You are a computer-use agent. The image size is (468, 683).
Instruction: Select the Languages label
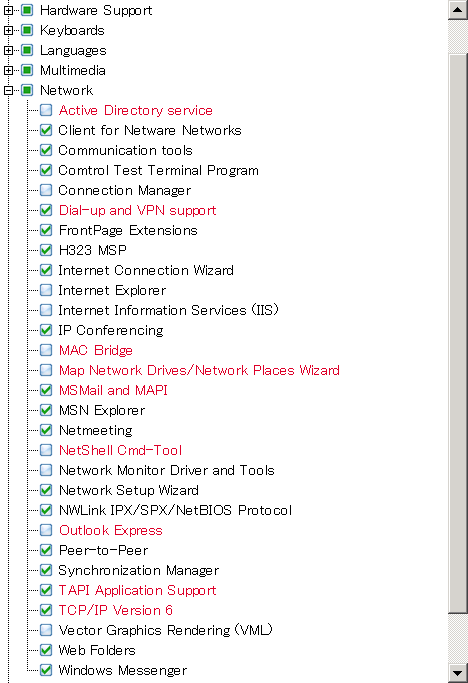pos(73,51)
